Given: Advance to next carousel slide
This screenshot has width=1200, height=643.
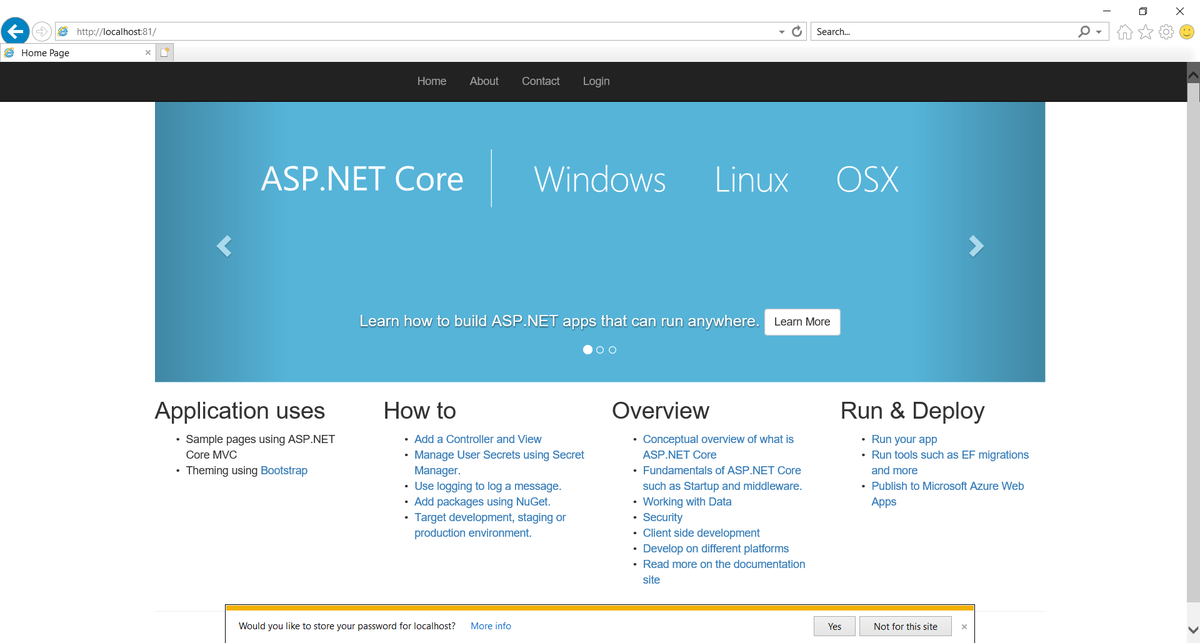Looking at the screenshot, I should [976, 246].
